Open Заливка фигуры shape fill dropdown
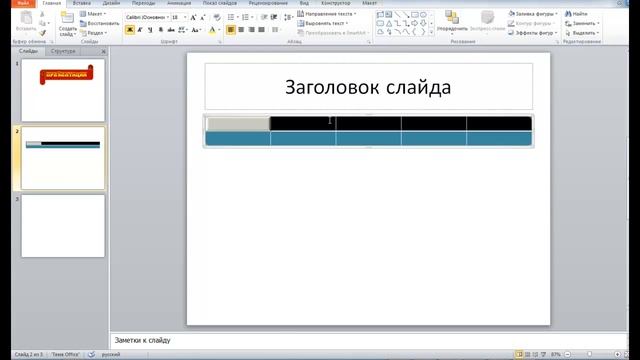The height and width of the screenshot is (360, 640). click(x=533, y=14)
